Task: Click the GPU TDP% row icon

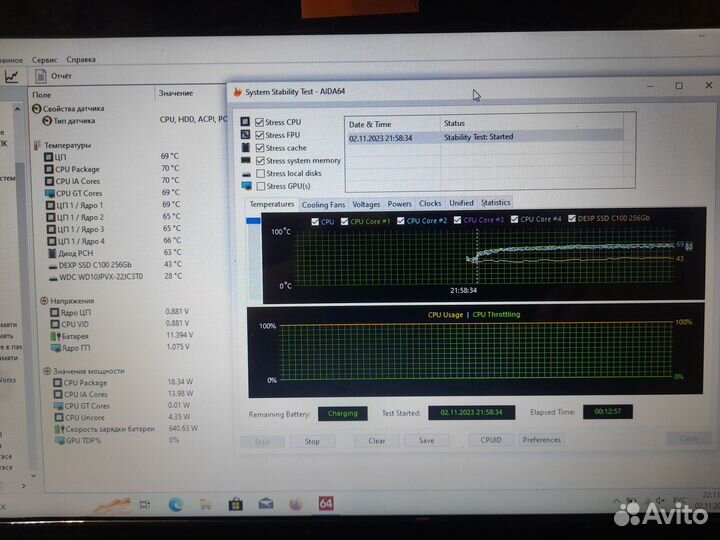Action: click(x=60, y=441)
